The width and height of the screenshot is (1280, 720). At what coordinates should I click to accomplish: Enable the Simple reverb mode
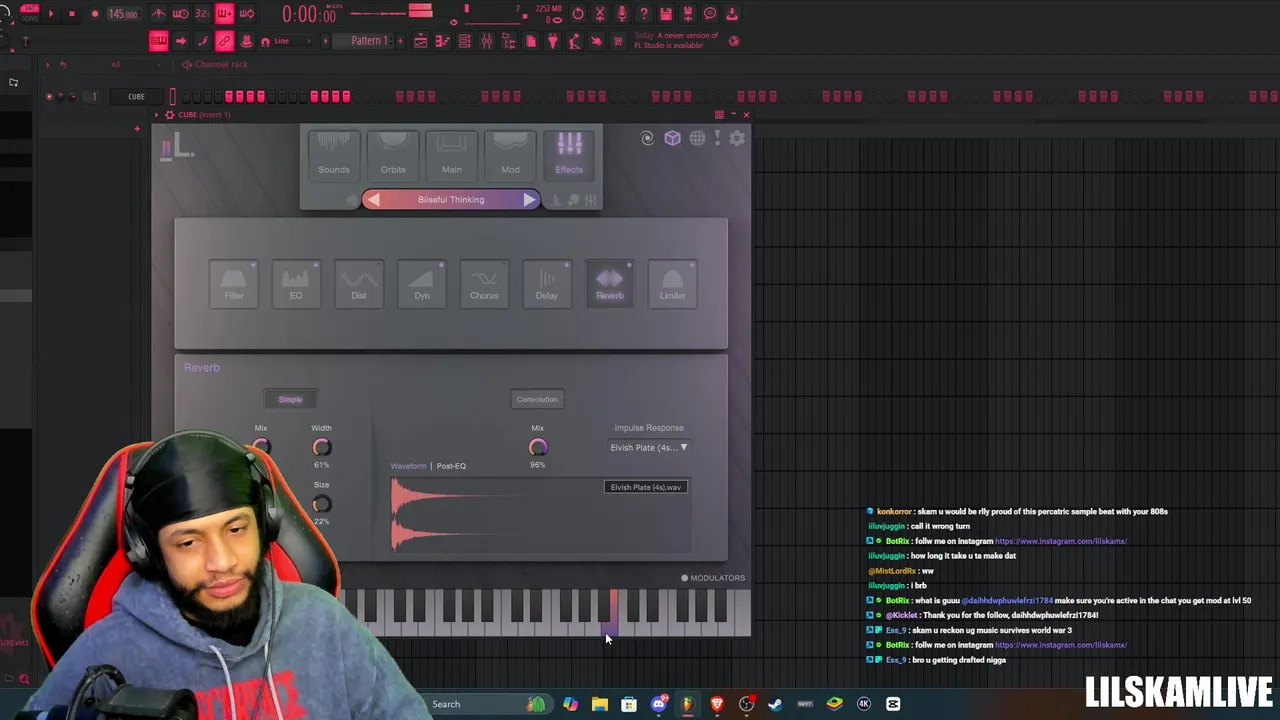[290, 399]
